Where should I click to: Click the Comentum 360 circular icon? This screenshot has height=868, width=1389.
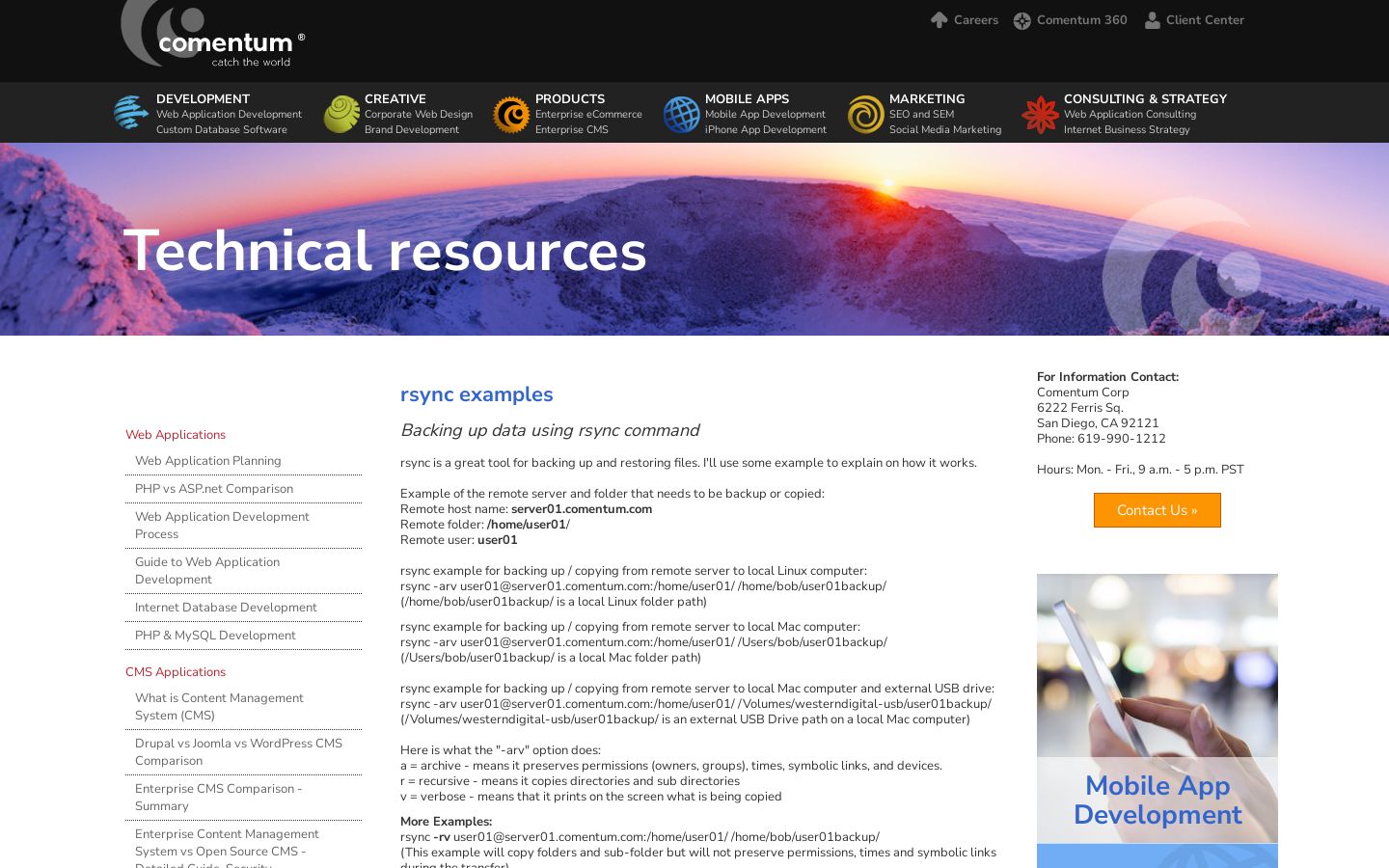[1022, 20]
